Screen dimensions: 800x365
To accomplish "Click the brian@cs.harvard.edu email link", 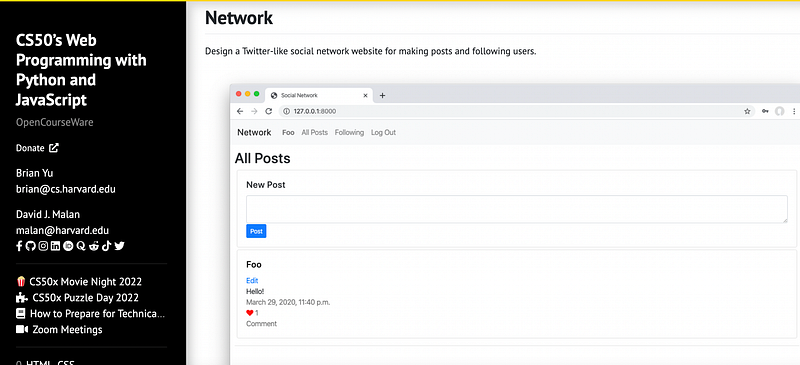I will pyautogui.click(x=66, y=189).
